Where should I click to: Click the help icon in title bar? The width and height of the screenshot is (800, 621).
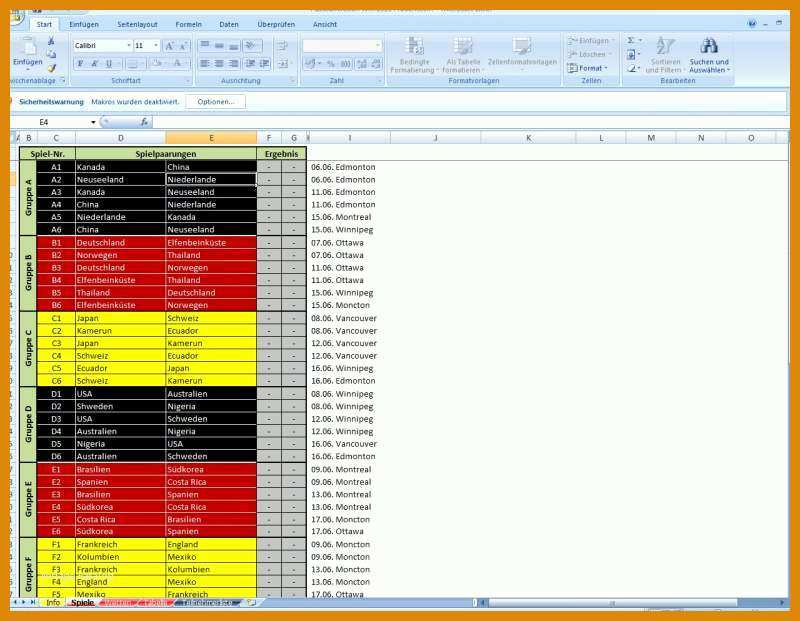click(752, 23)
